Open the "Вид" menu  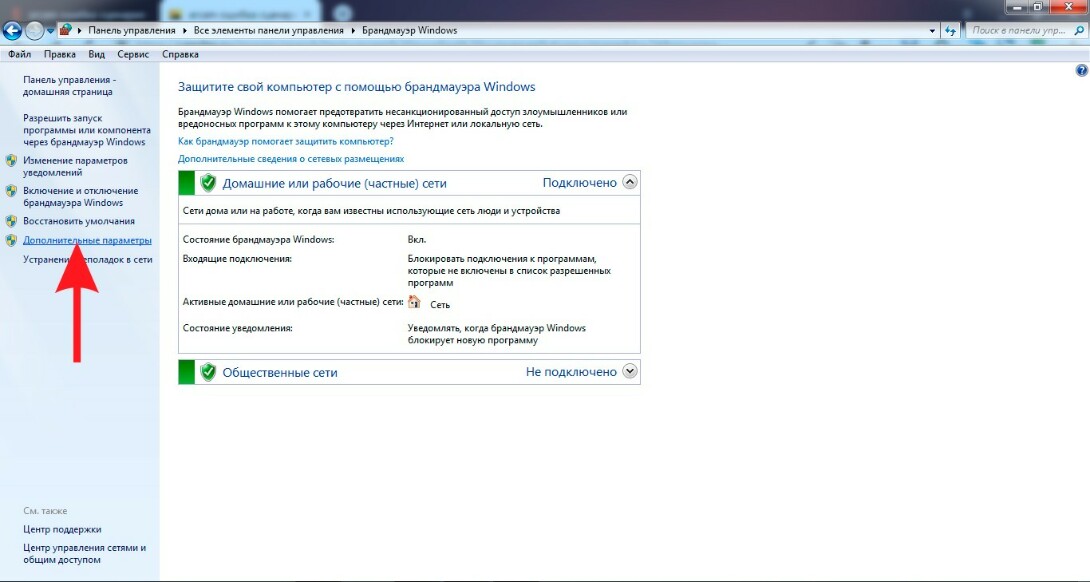[x=97, y=54]
